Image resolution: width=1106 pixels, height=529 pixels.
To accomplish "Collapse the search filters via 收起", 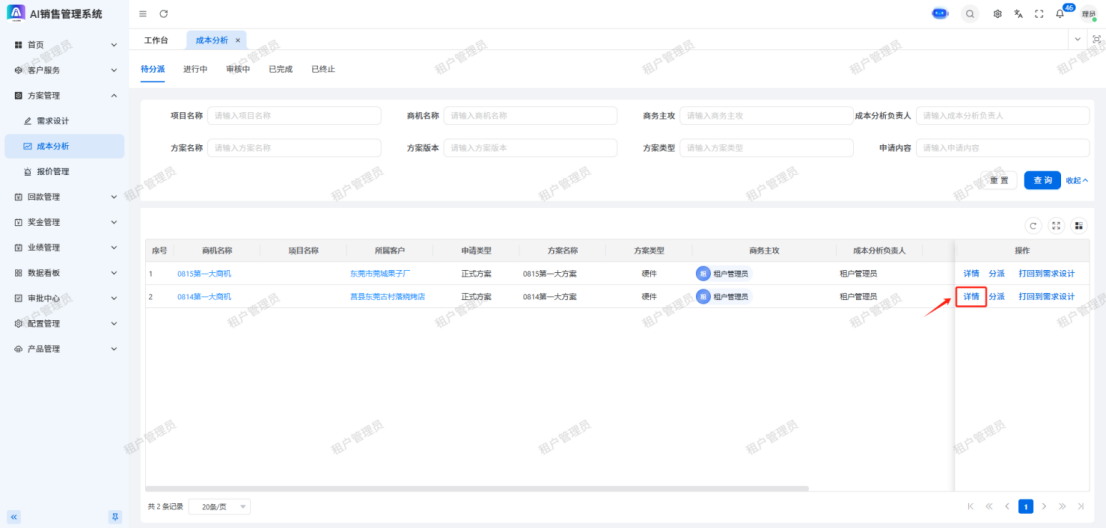I will click(1076, 180).
